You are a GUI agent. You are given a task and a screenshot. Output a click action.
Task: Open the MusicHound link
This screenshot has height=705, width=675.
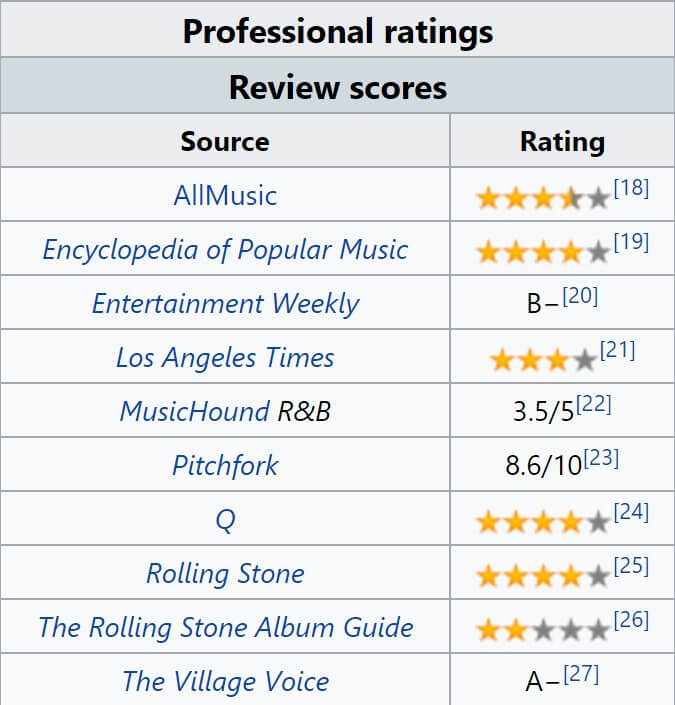tap(194, 411)
